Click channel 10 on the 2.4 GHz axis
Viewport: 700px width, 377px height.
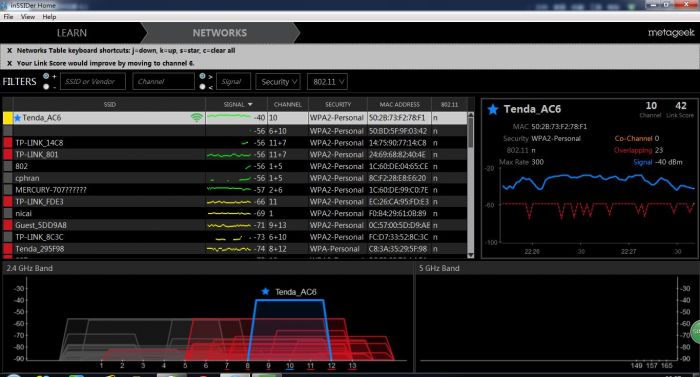click(x=290, y=365)
